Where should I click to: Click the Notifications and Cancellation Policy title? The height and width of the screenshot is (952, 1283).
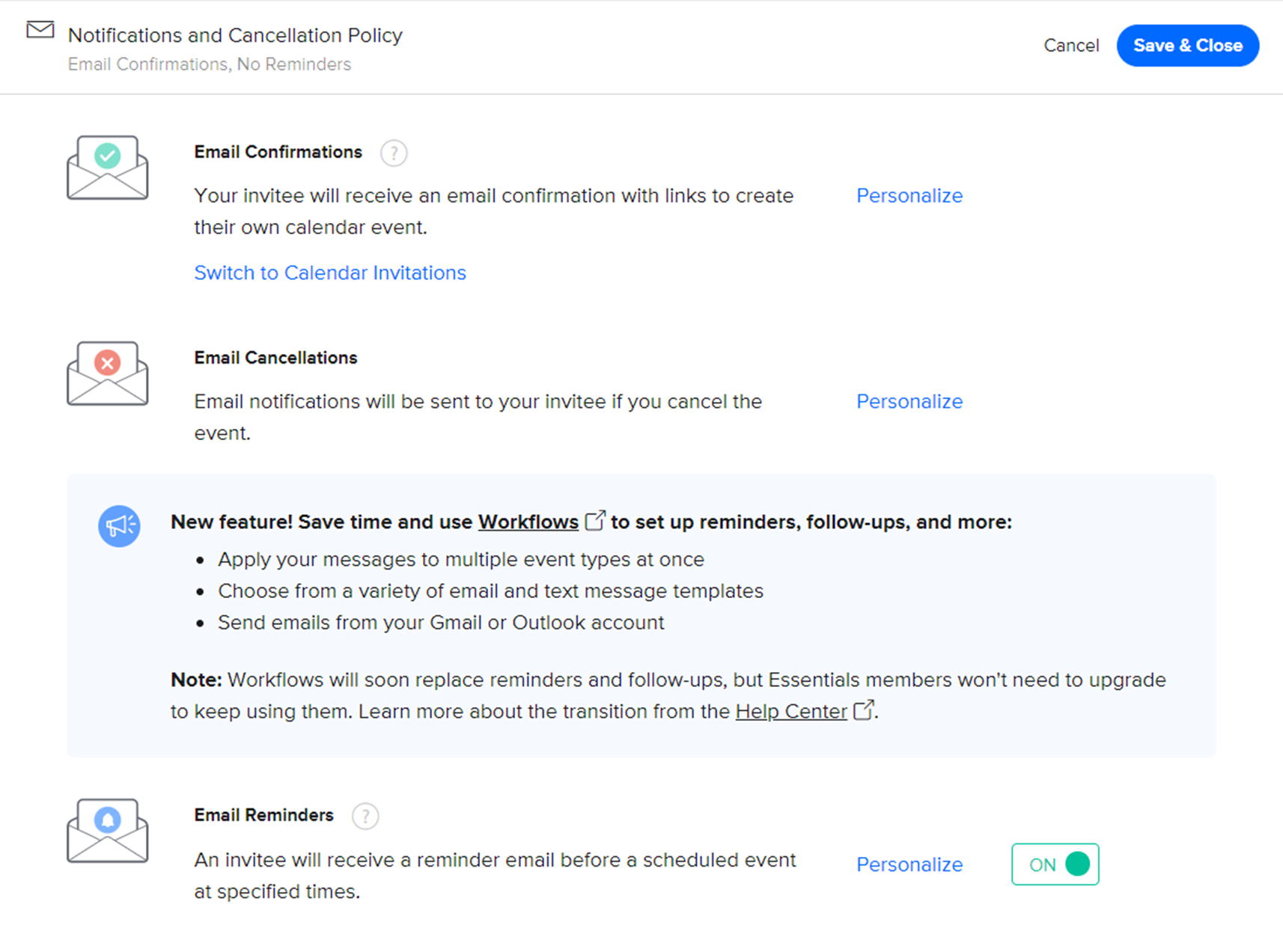(235, 35)
